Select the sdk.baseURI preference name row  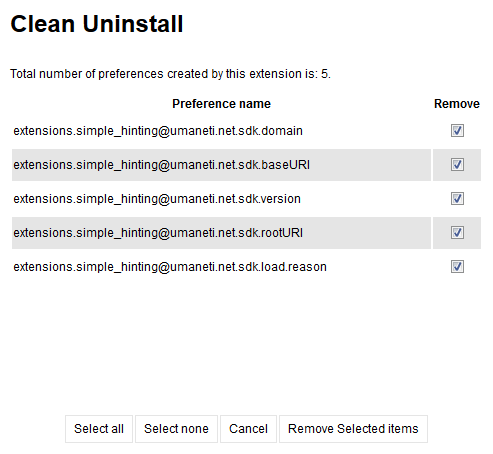(x=221, y=165)
